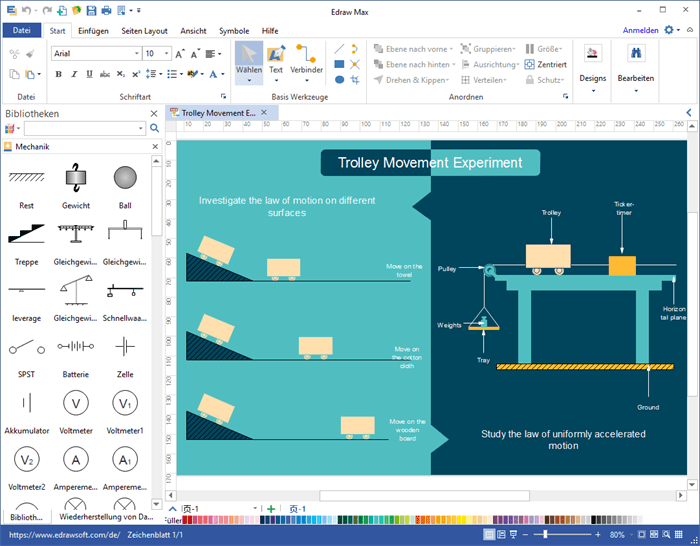Viewport: 700px width, 546px height.
Task: Click the zoom out minus button
Action: [525, 534]
